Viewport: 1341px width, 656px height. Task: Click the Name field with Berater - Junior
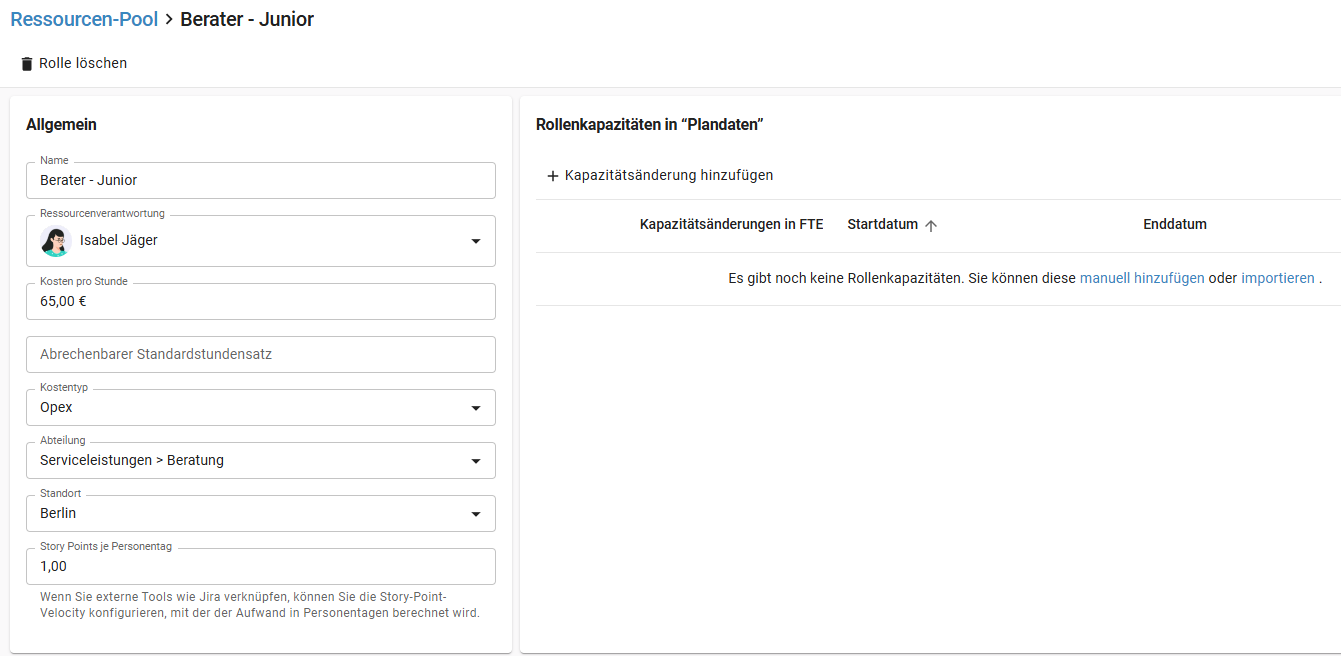pos(261,180)
